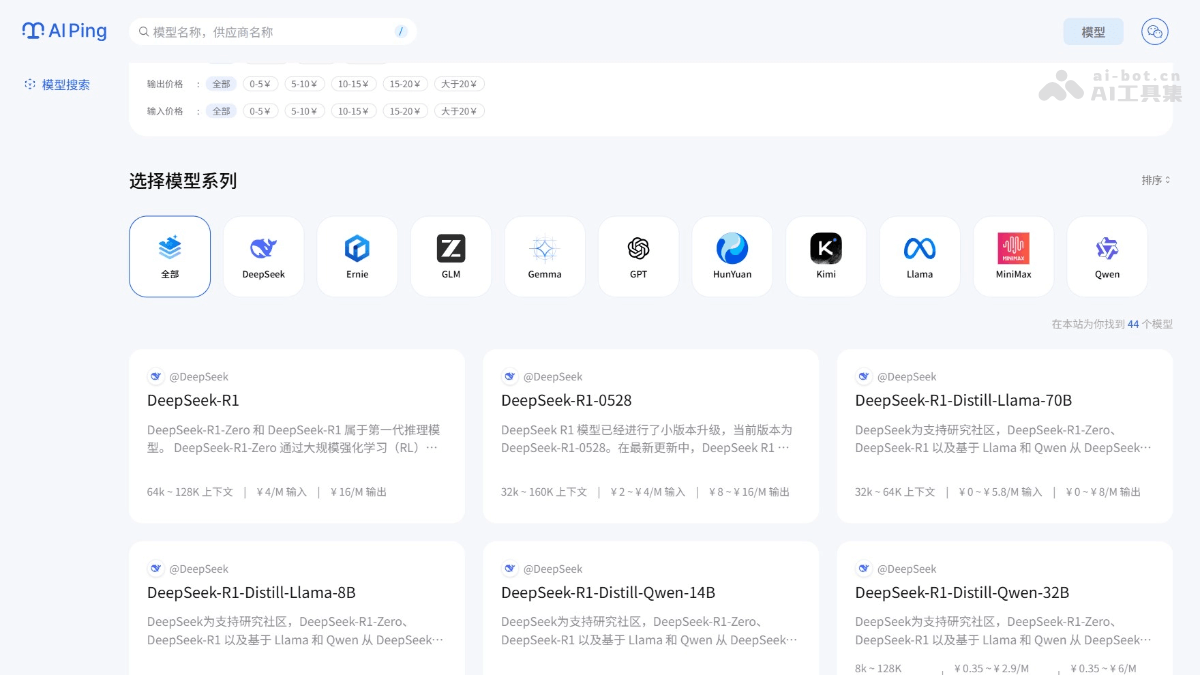Switch to the 模型 tab in the header

[1093, 32]
